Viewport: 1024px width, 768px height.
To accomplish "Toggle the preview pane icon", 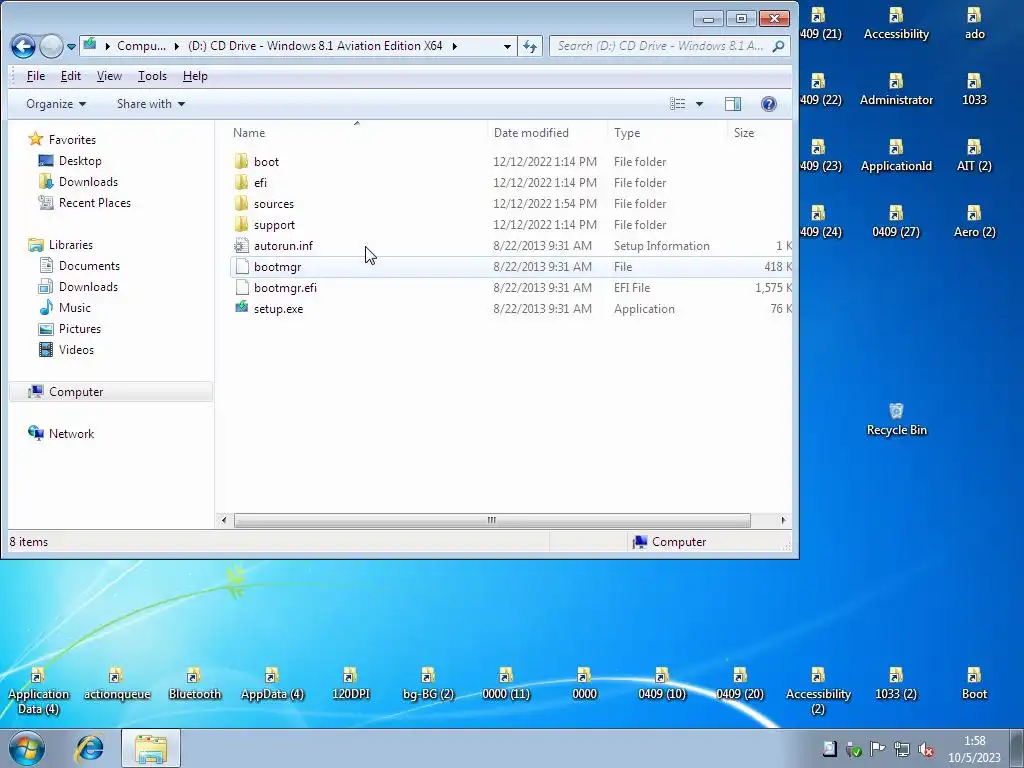I will pyautogui.click(x=733, y=104).
